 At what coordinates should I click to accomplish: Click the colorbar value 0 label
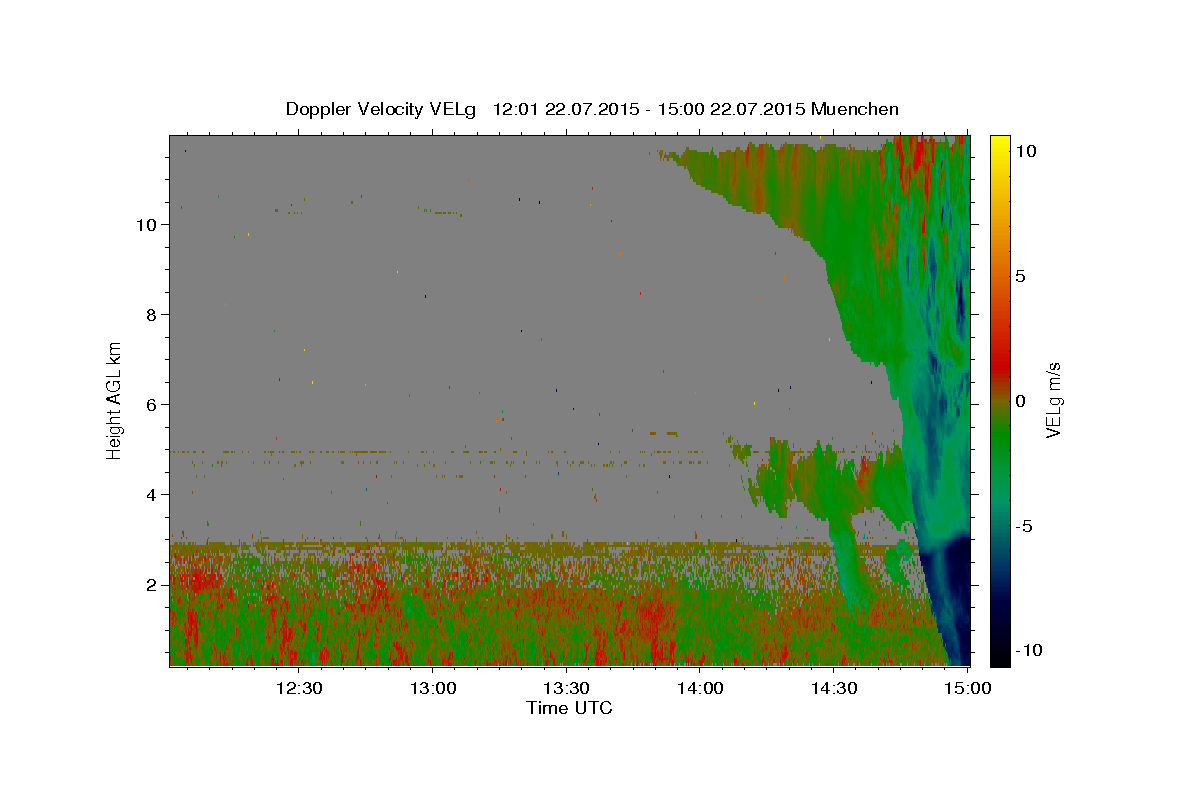[x=1020, y=401]
